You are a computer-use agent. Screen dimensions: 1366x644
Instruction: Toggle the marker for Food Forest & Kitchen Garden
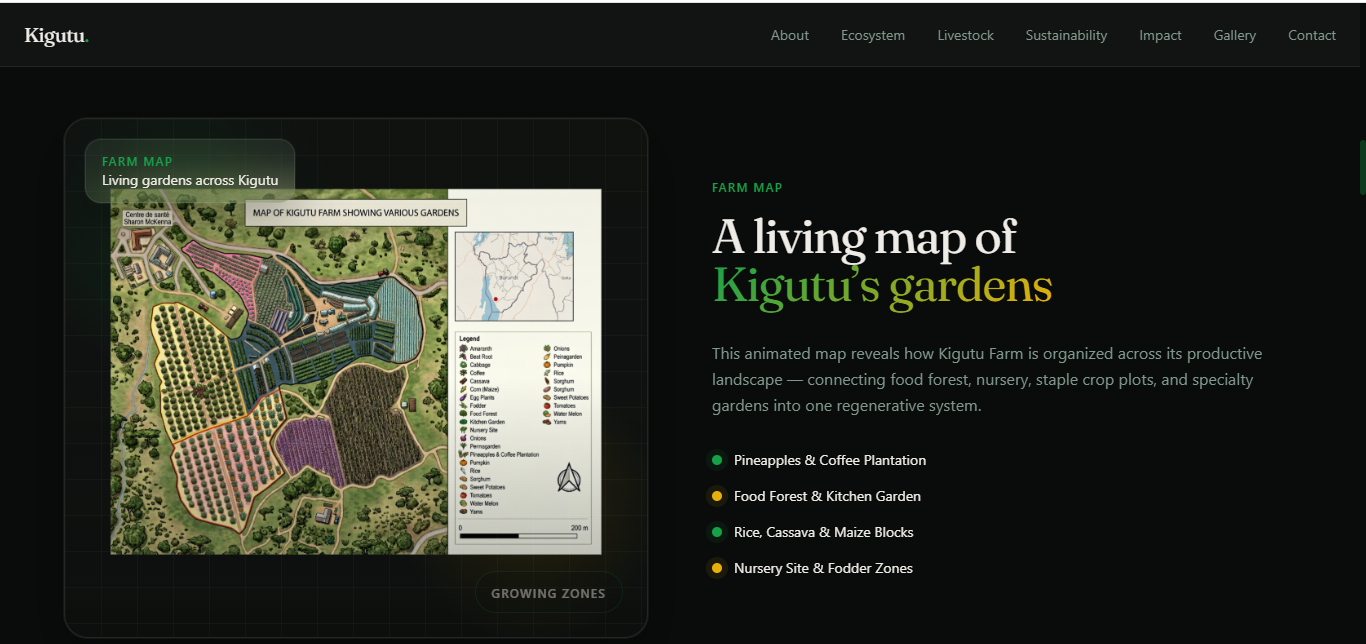tap(716, 496)
